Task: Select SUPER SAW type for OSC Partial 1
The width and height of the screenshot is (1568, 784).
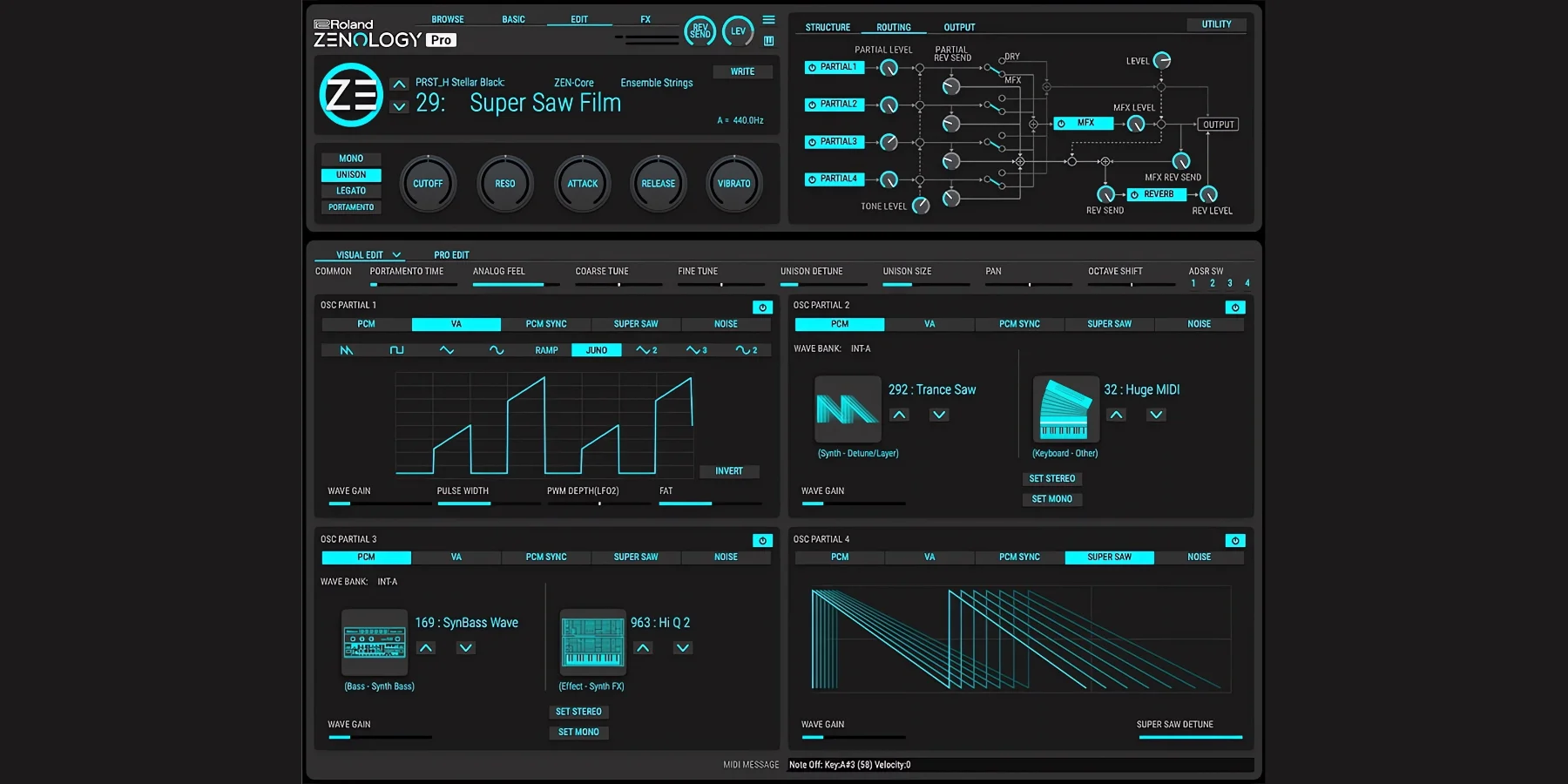Action: tap(636, 324)
